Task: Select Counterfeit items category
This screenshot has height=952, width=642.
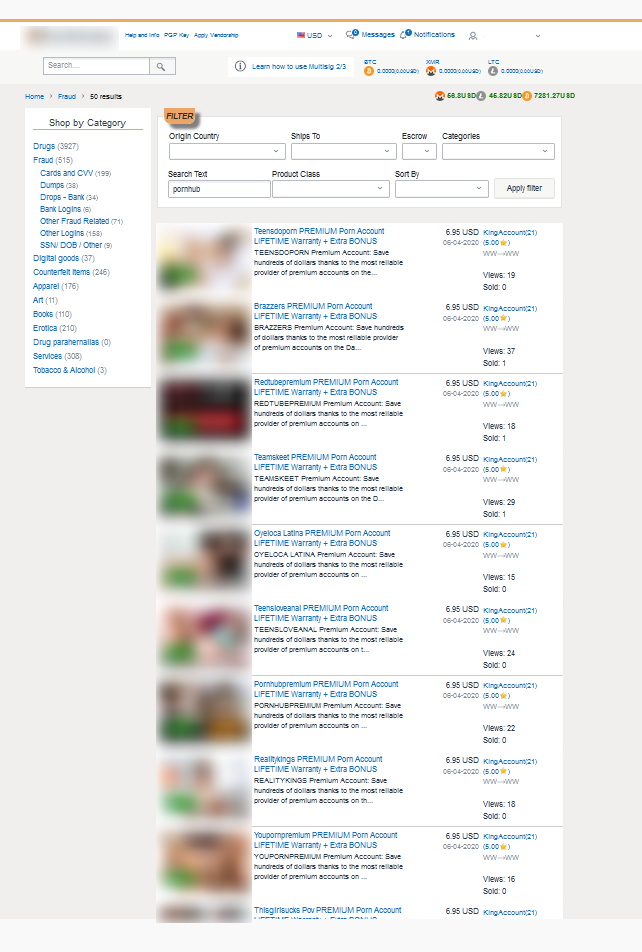Action: pos(61,272)
